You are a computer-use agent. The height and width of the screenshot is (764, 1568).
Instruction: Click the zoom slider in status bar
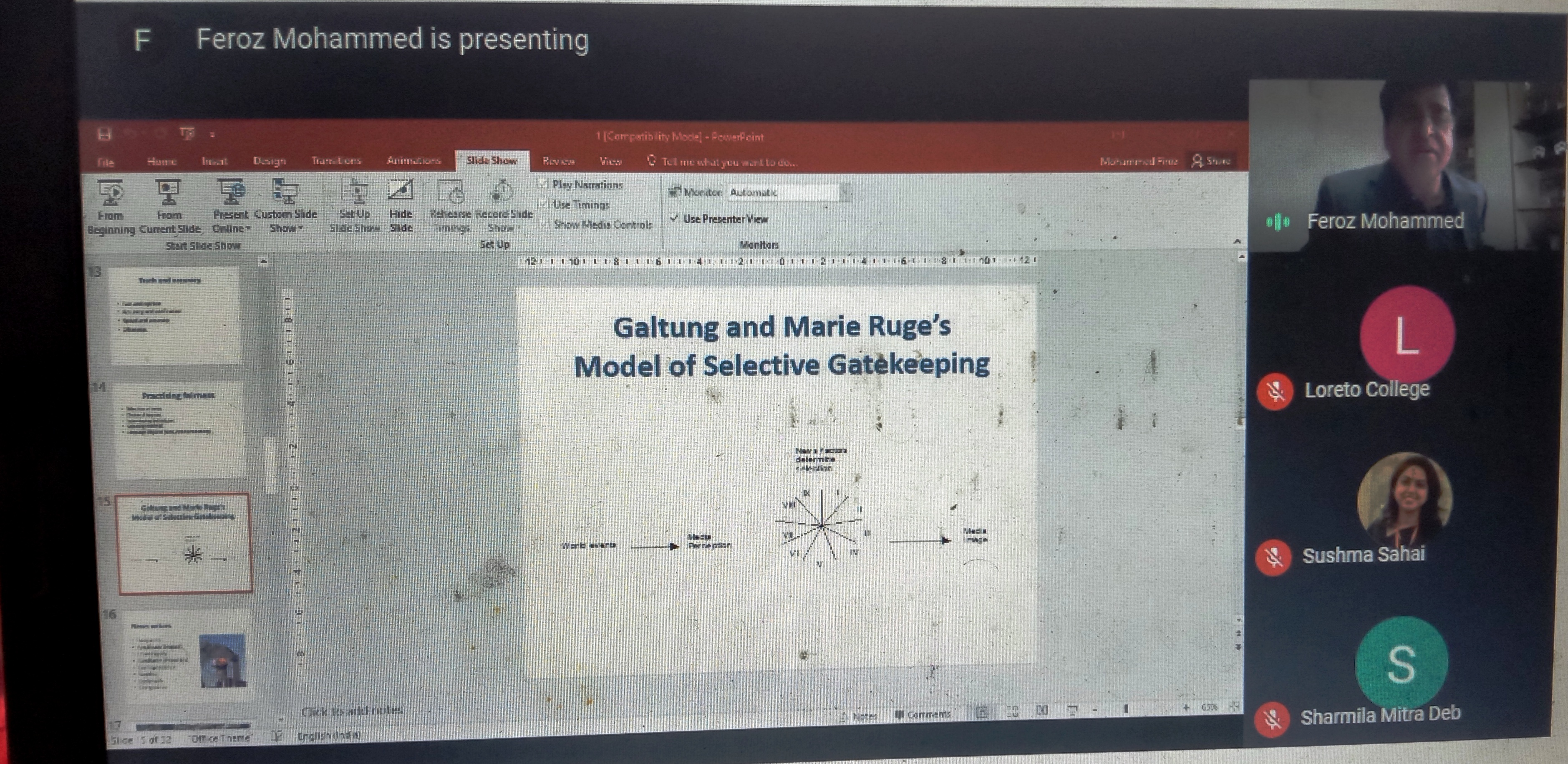pyautogui.click(x=1126, y=709)
